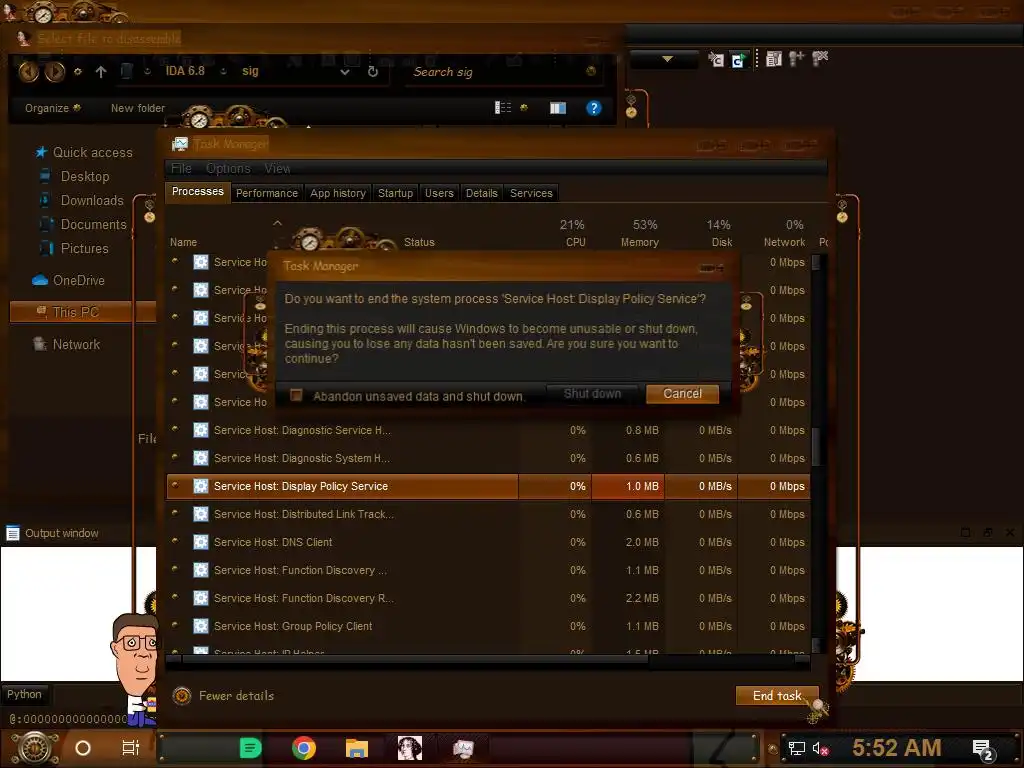Expand Service Host: Function Discovery R... row
The image size is (1024, 768).
[175, 598]
